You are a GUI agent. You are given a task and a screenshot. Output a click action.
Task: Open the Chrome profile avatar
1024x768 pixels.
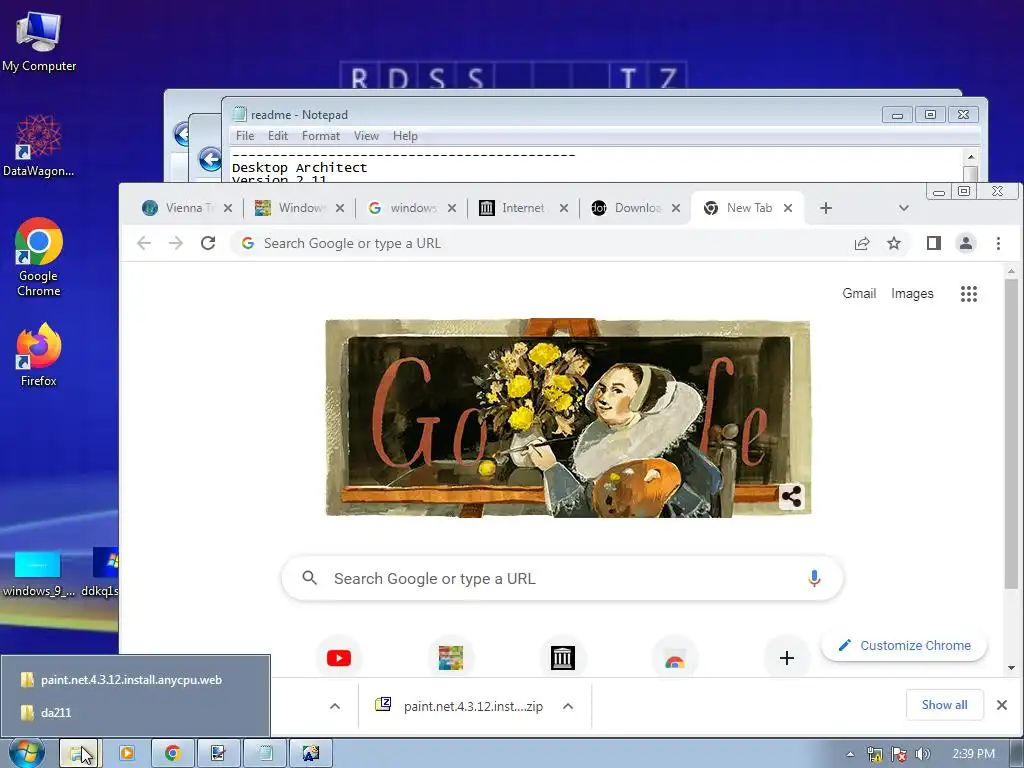pos(966,243)
